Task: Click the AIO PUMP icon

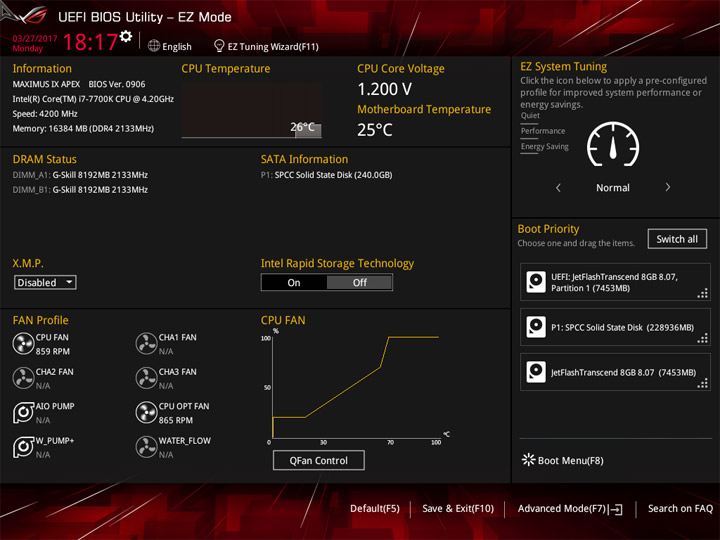Action: tap(23, 412)
